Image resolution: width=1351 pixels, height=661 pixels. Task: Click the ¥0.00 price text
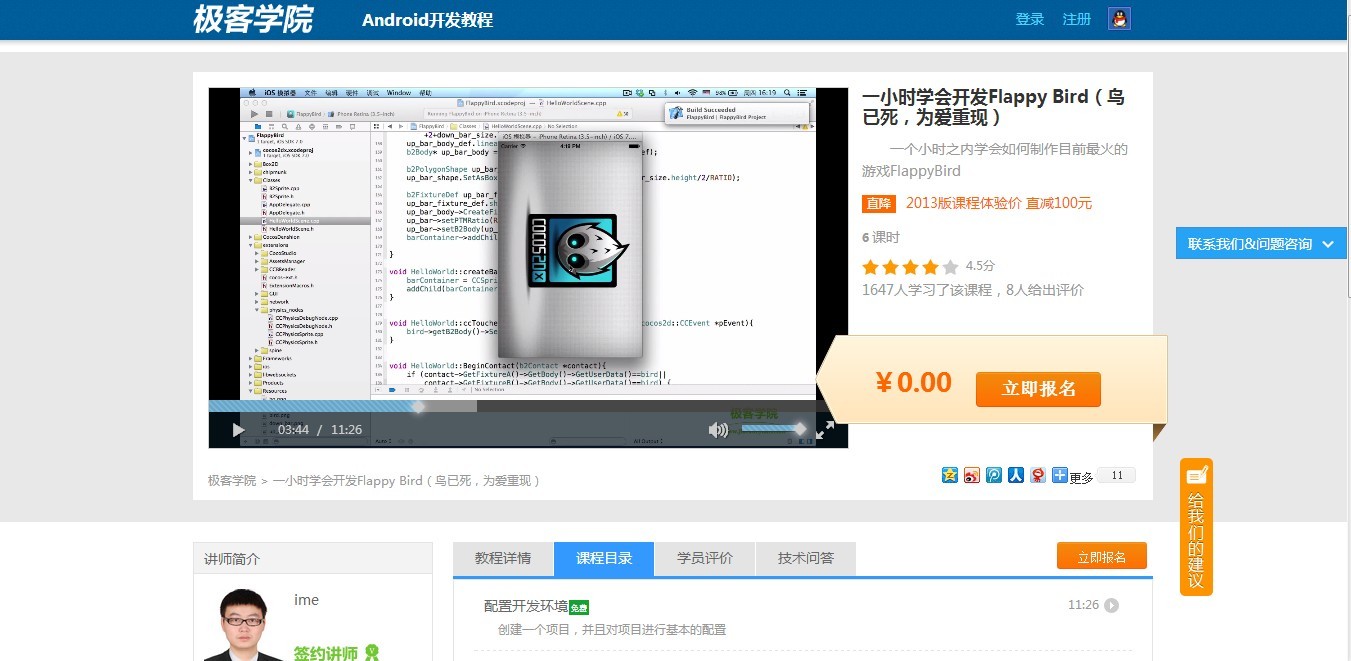913,382
